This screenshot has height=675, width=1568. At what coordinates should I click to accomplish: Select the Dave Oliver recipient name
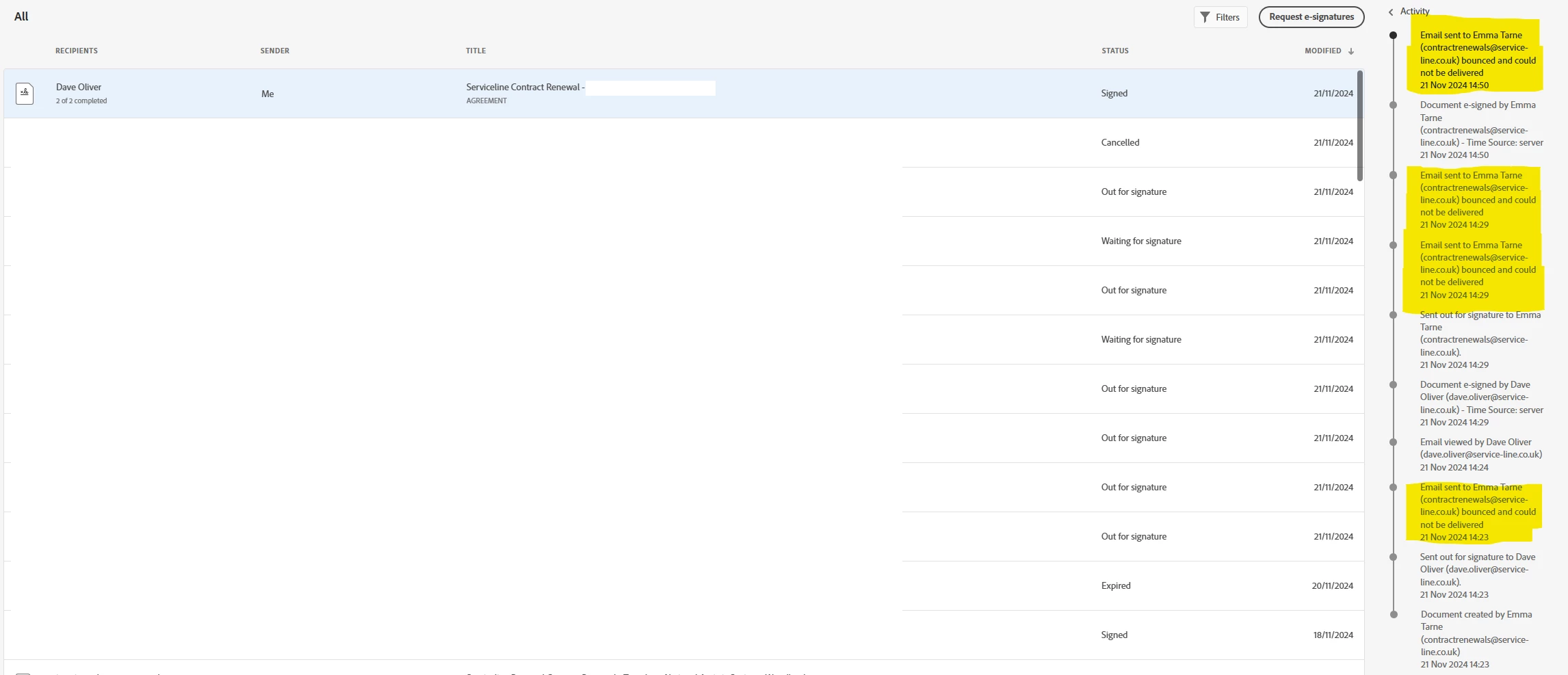click(79, 87)
